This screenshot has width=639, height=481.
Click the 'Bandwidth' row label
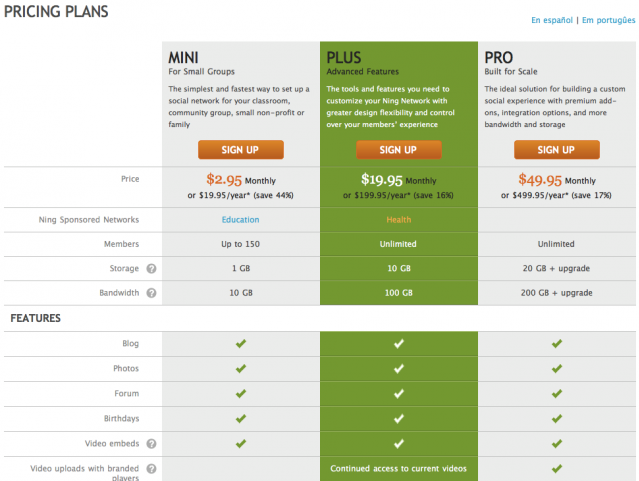(119, 293)
